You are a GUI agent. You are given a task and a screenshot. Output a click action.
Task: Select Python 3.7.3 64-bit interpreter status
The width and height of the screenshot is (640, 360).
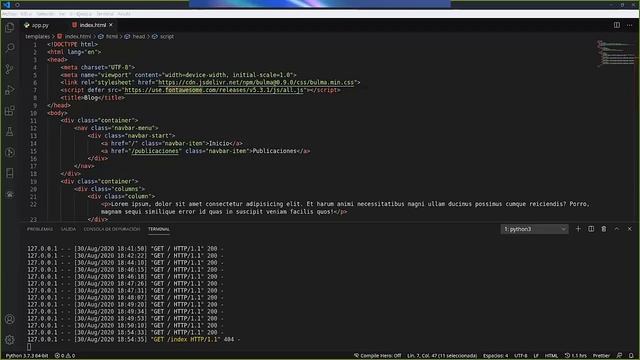coord(27,356)
